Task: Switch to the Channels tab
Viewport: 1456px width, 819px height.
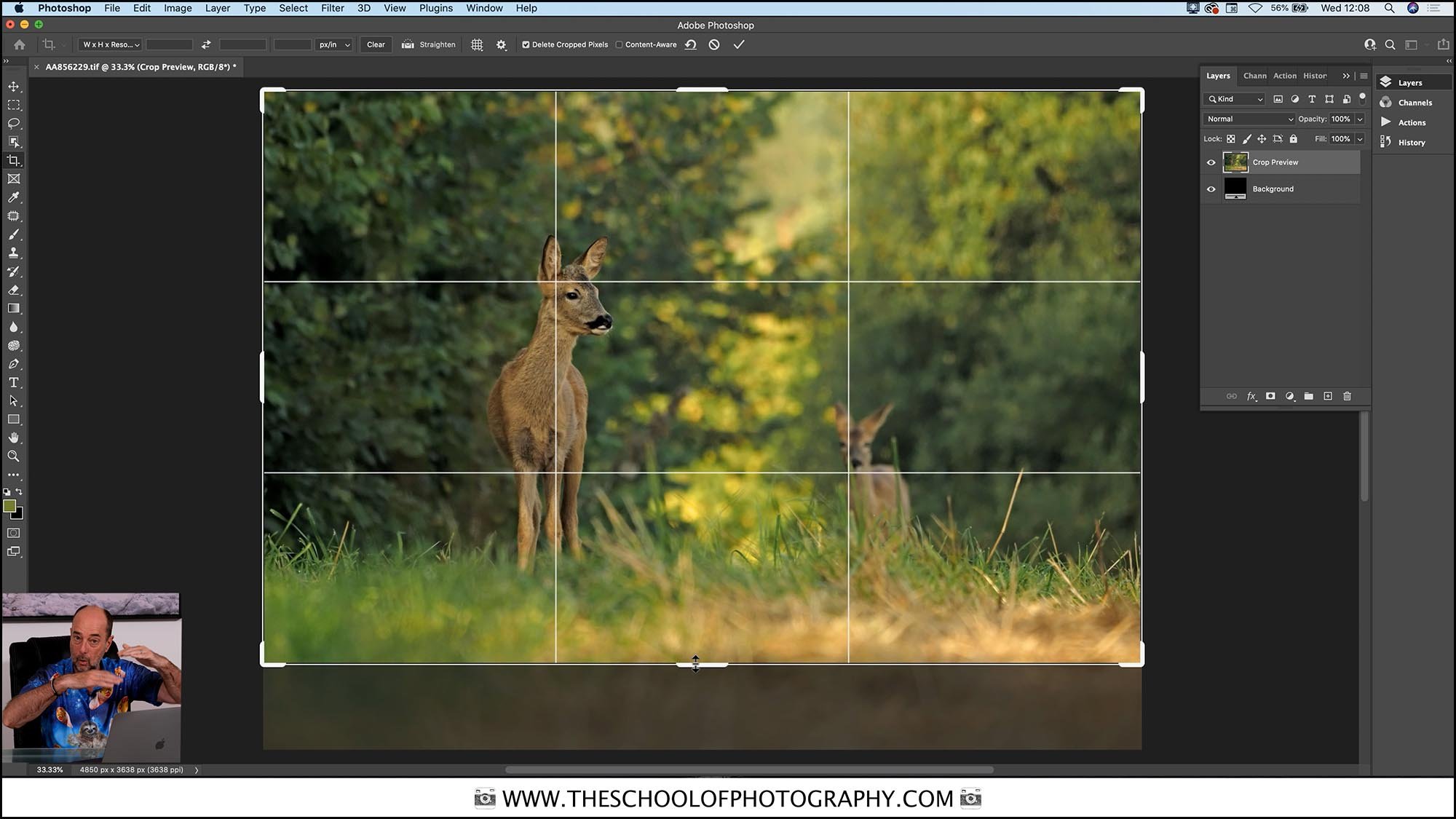Action: [1254, 76]
